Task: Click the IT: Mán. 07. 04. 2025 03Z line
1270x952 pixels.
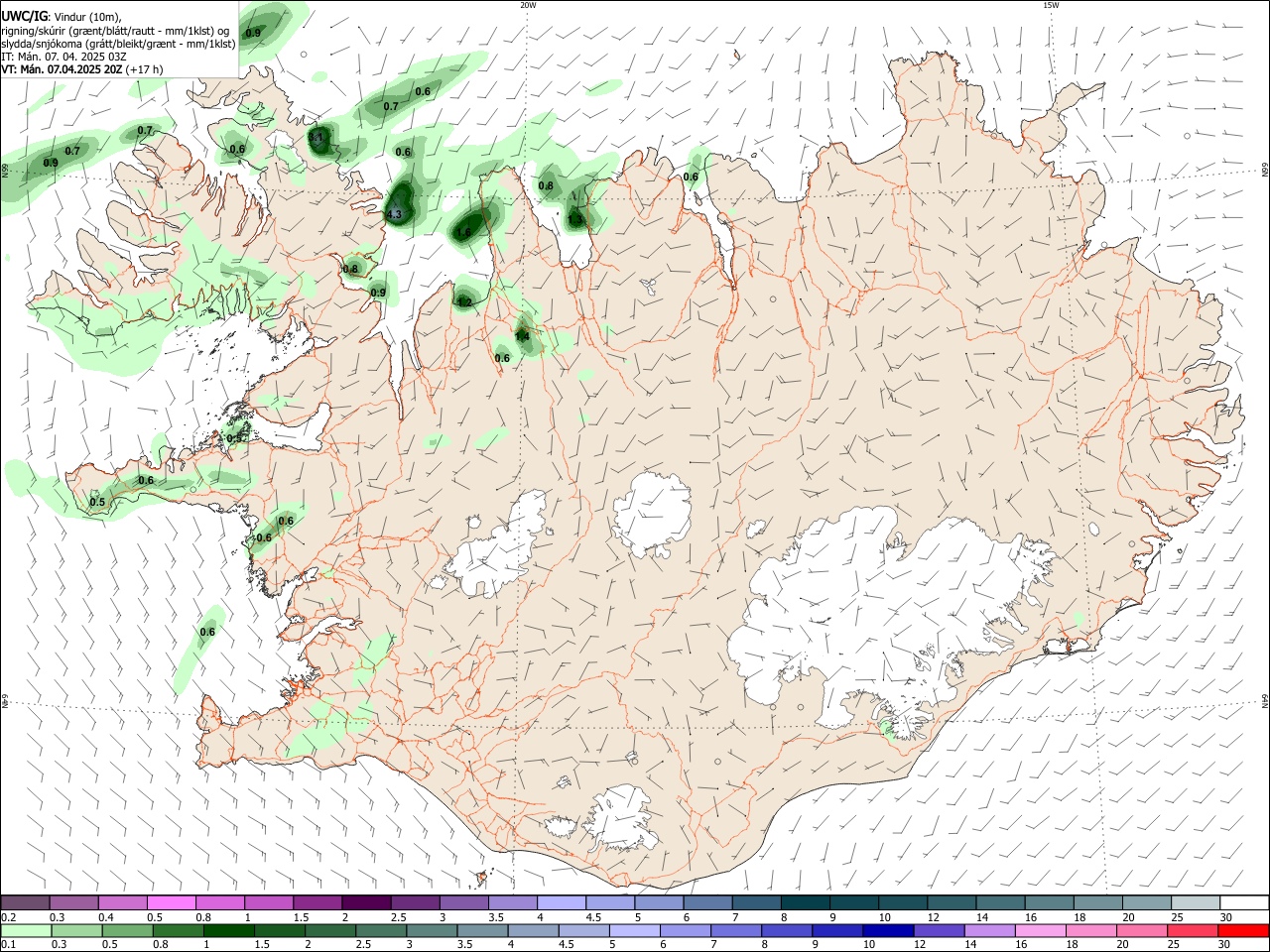Action: (x=63, y=57)
